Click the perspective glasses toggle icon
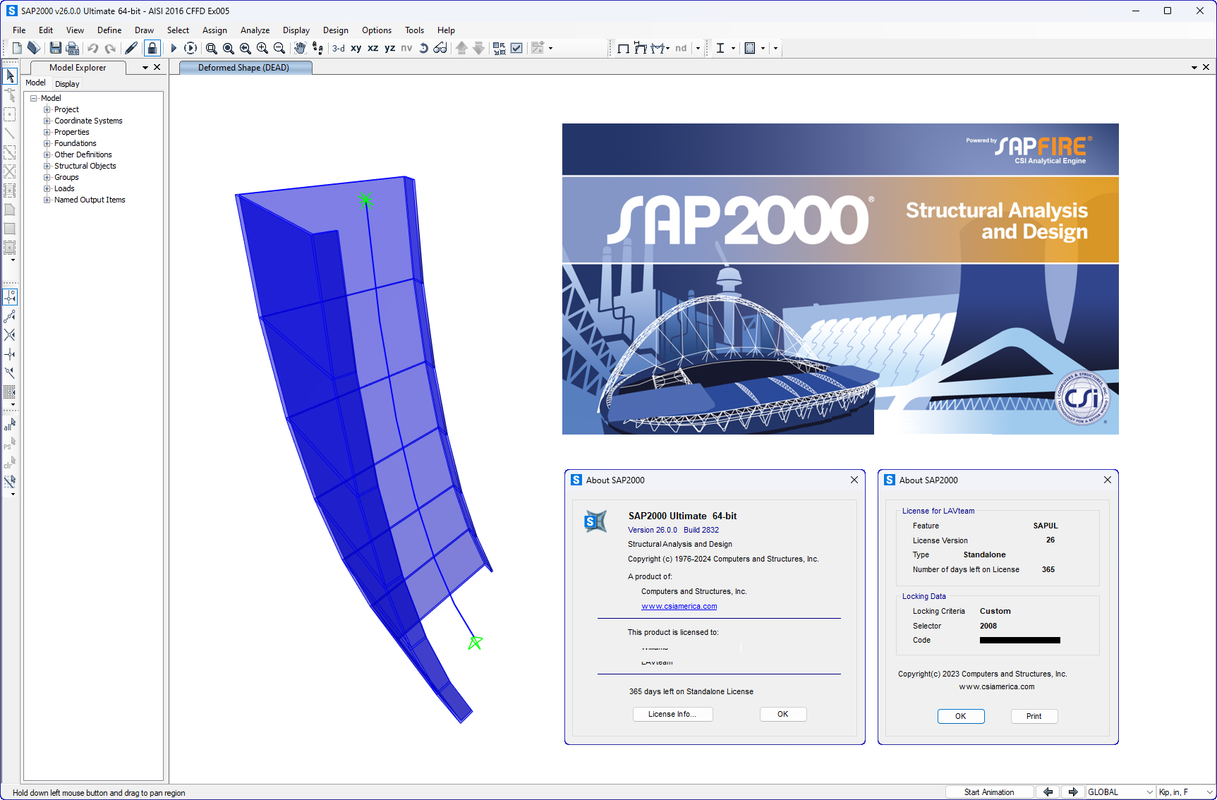This screenshot has height=800, width=1217. (x=440, y=48)
